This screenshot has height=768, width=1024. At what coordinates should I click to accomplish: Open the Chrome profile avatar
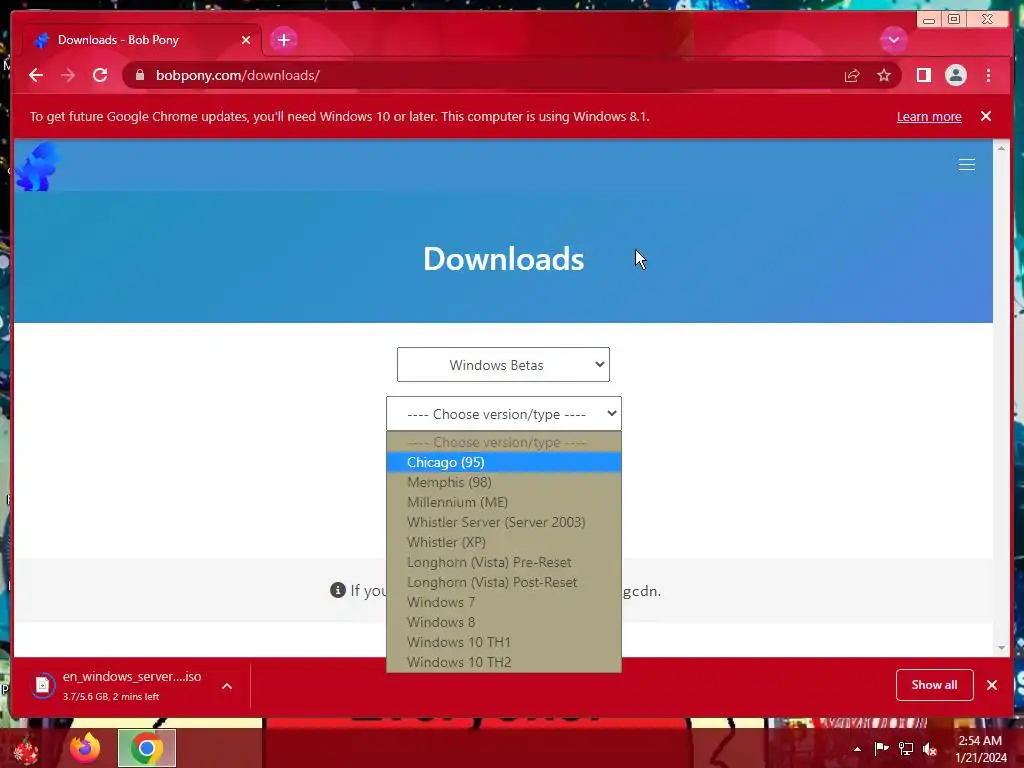955,75
